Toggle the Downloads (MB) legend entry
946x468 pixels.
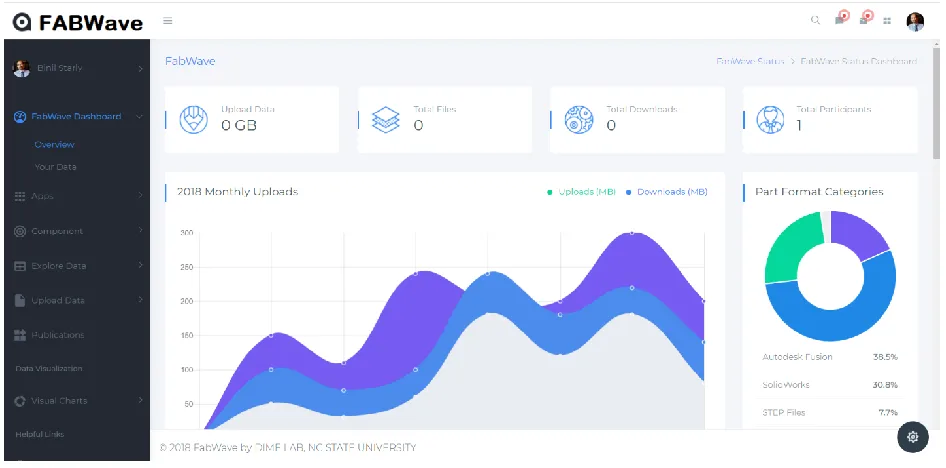click(x=667, y=192)
